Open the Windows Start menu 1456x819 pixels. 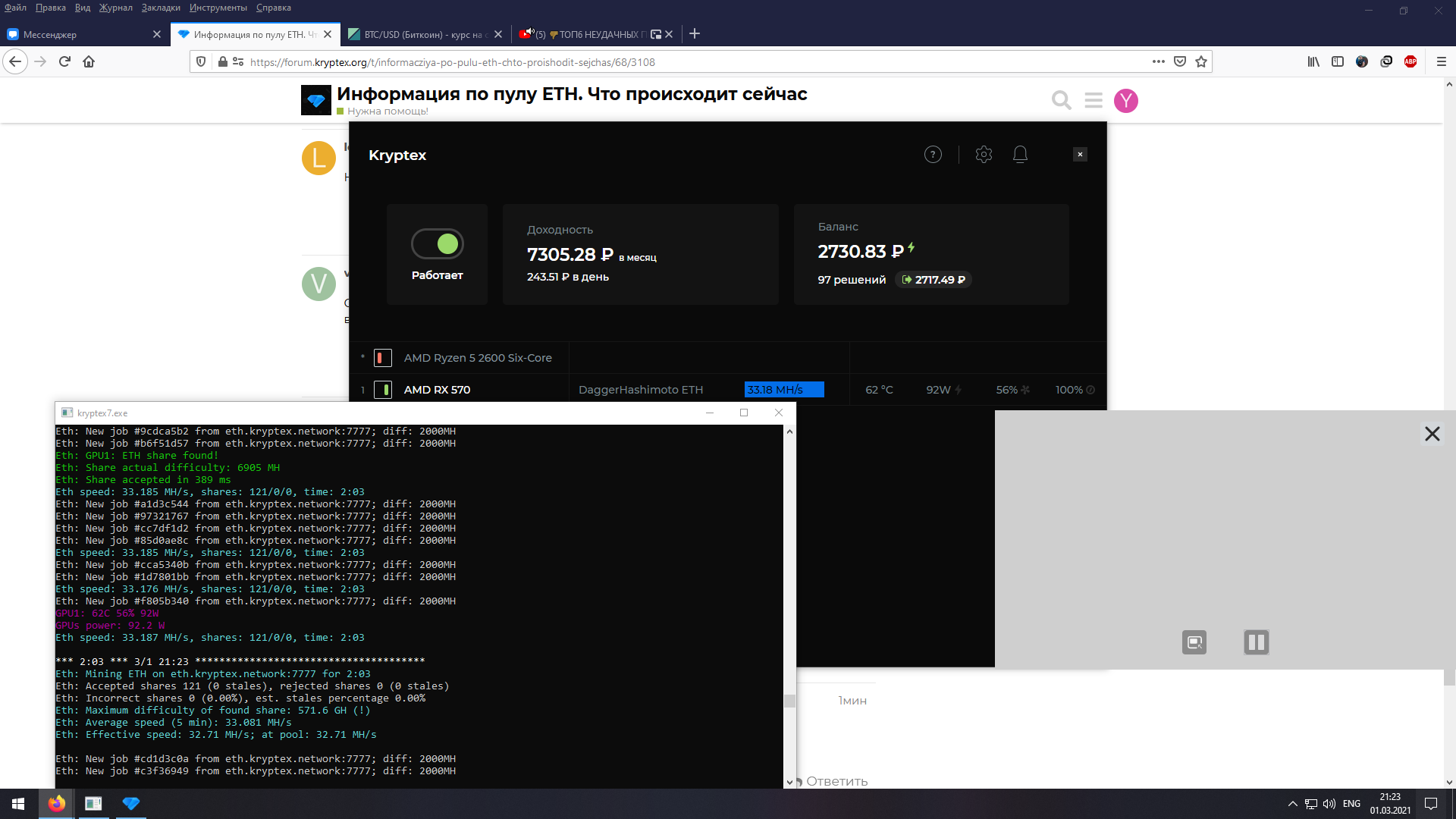pyautogui.click(x=18, y=804)
